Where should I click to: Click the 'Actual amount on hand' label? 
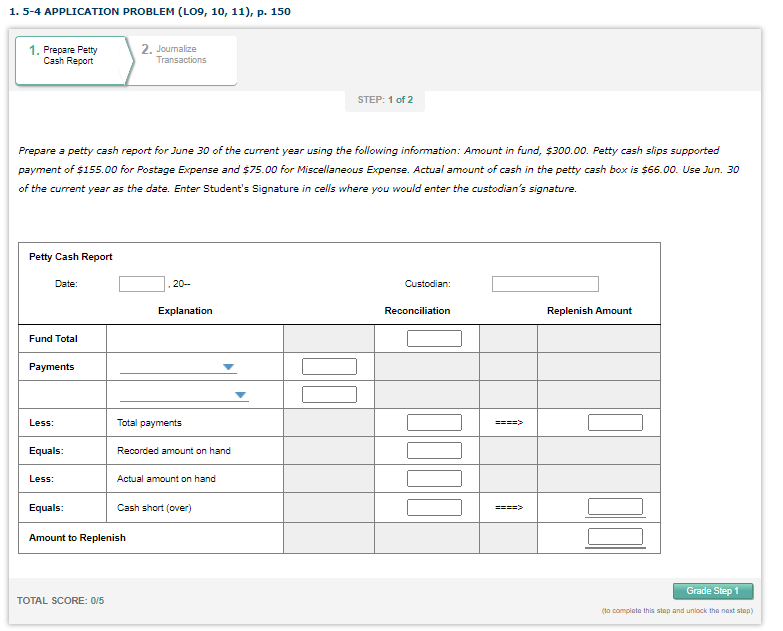click(166, 479)
